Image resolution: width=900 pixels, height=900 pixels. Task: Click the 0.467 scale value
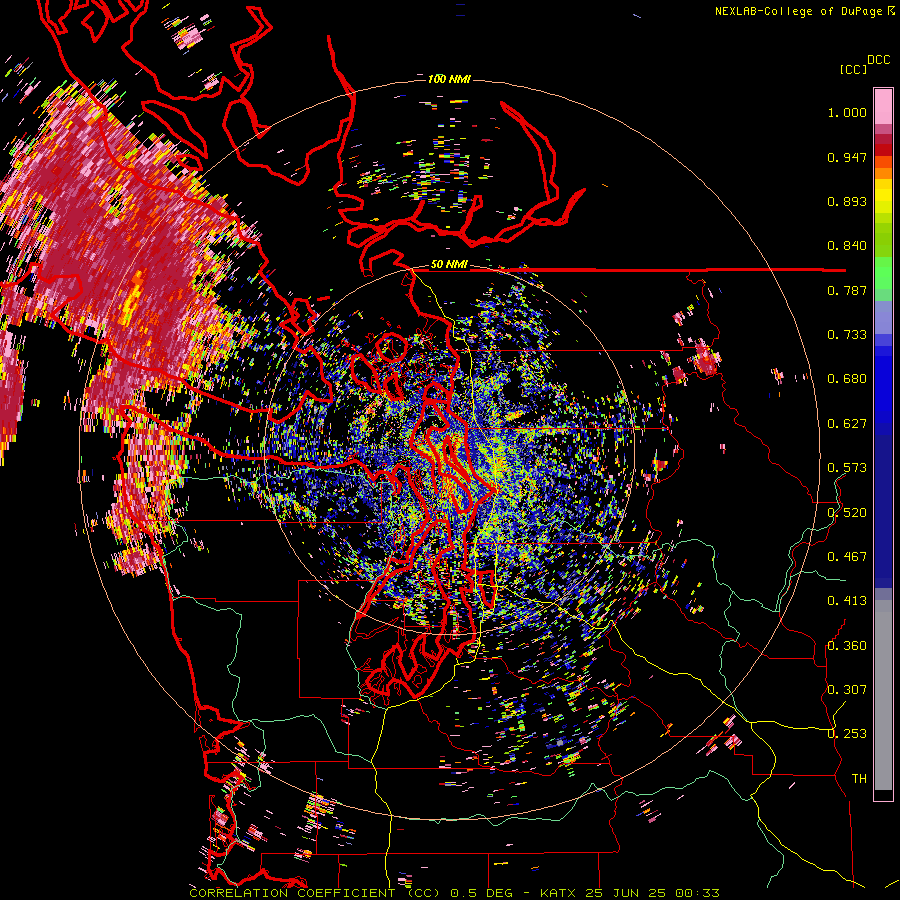(x=847, y=557)
